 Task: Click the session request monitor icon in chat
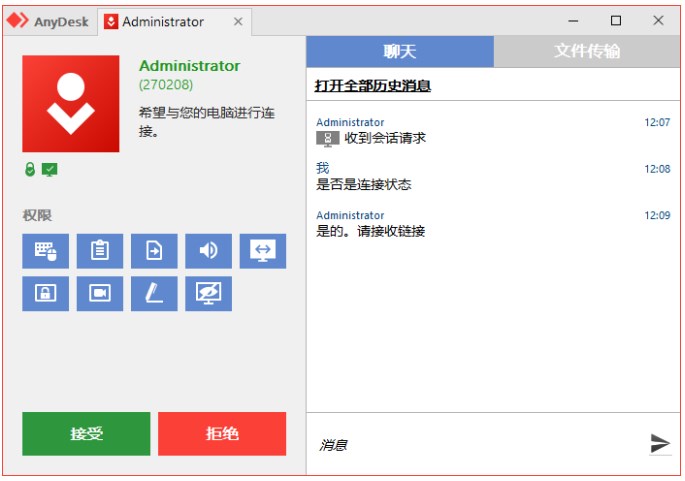point(327,139)
